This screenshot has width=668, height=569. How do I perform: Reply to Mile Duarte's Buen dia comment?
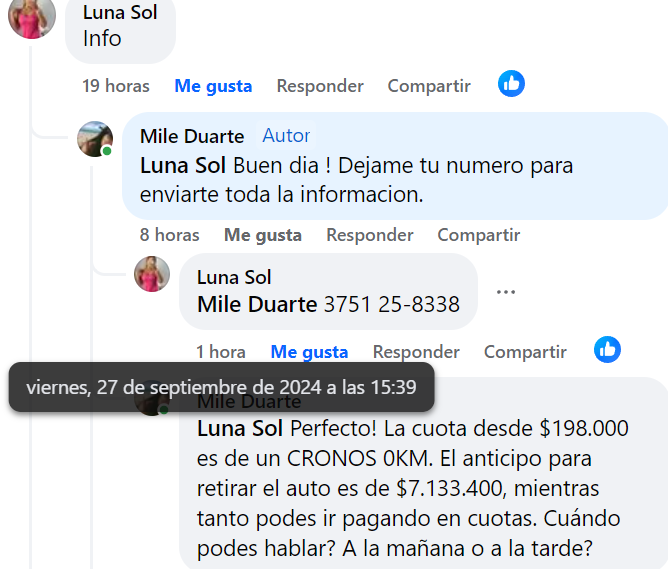(x=370, y=235)
